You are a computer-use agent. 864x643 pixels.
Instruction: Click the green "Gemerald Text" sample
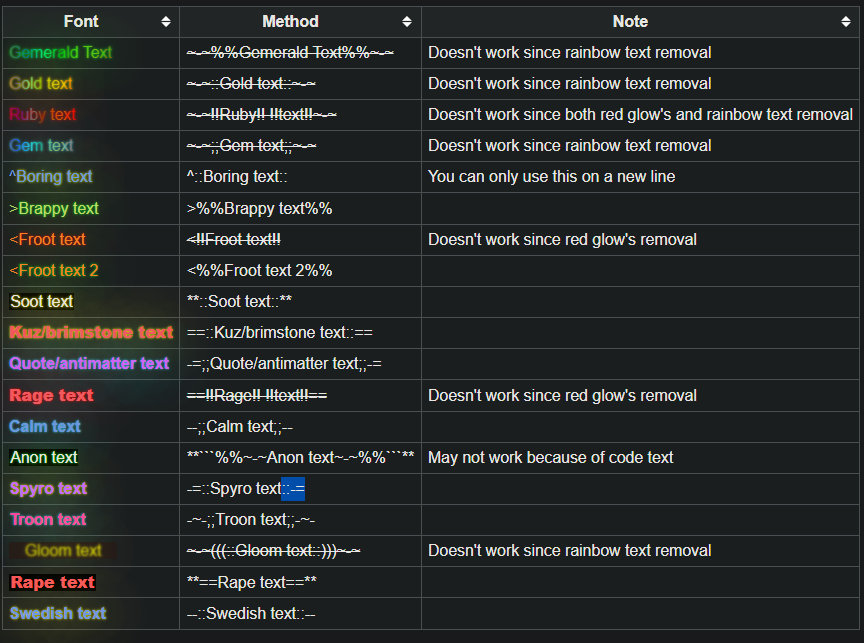pos(60,52)
